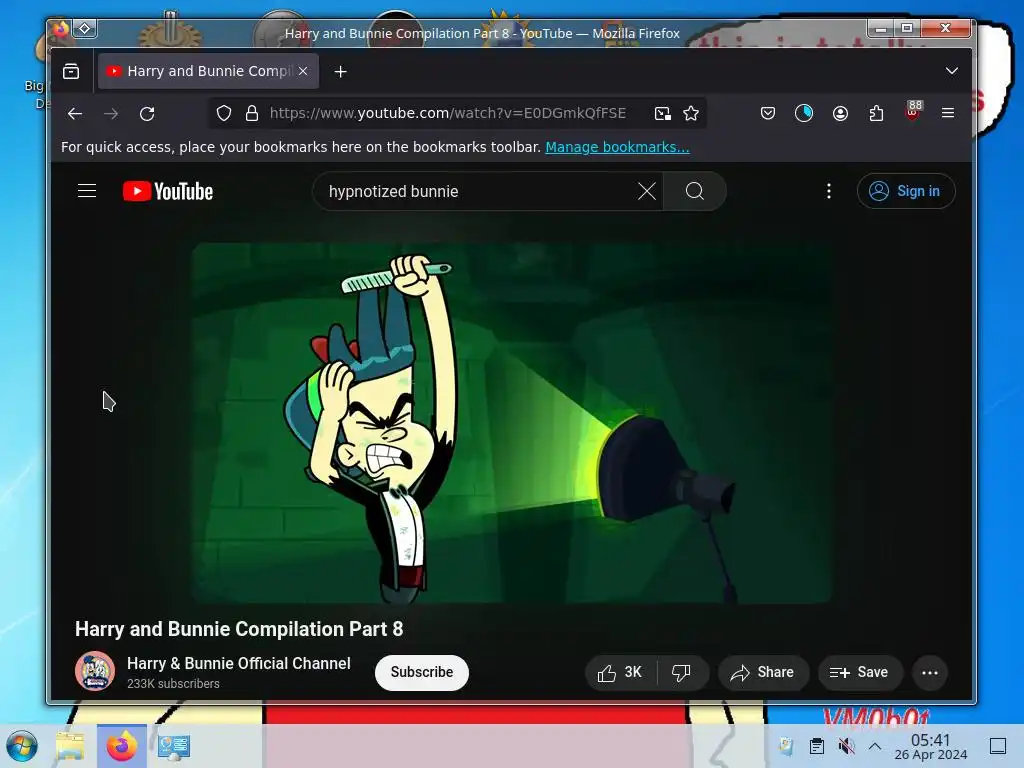Open Save to Pocket button
The image size is (1024, 768).
coord(768,114)
